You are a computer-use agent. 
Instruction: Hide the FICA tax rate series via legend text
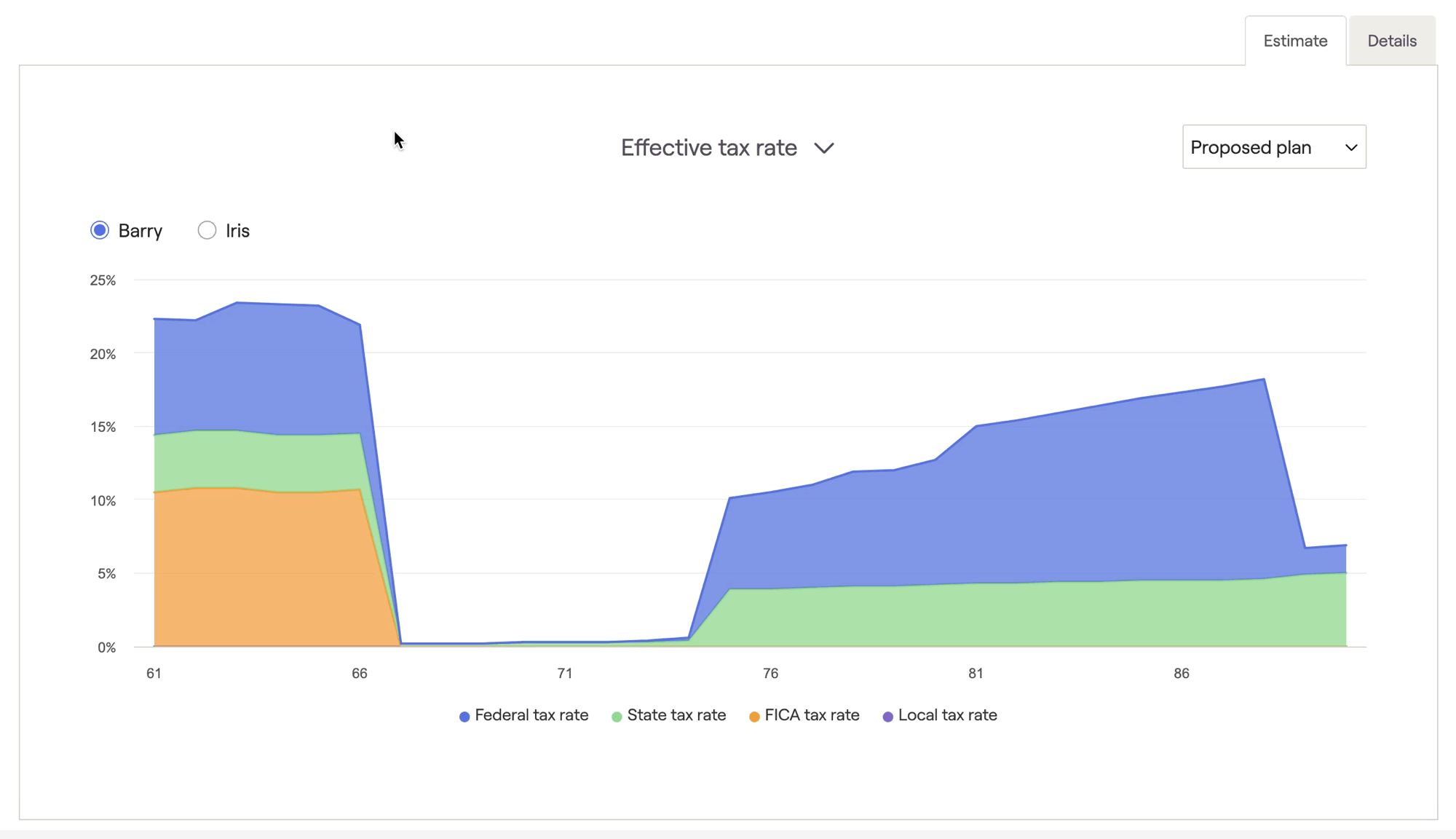click(x=812, y=715)
